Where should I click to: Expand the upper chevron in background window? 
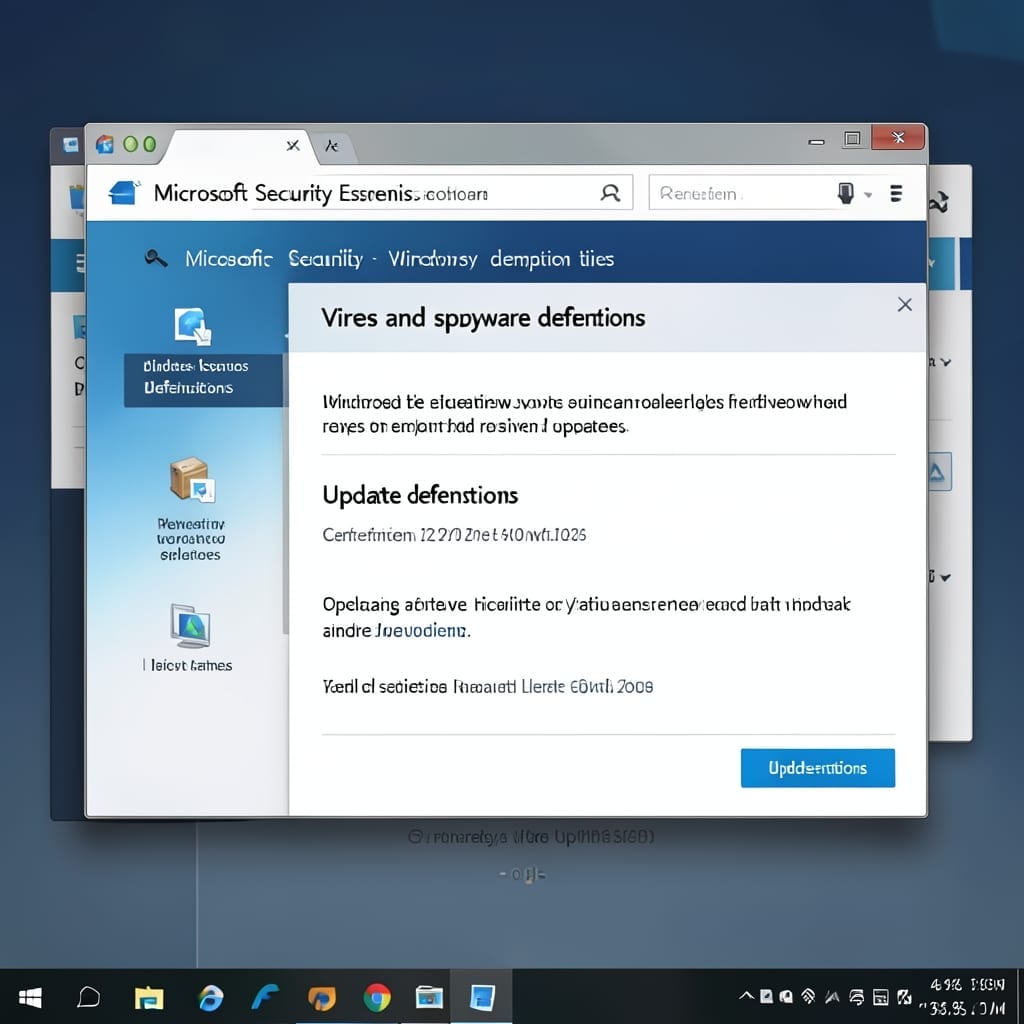[946, 362]
